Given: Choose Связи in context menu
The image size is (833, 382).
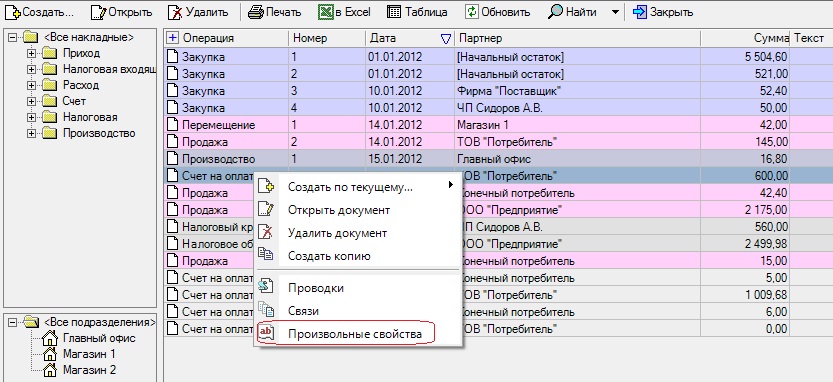Looking at the screenshot, I should click(x=357, y=311).
